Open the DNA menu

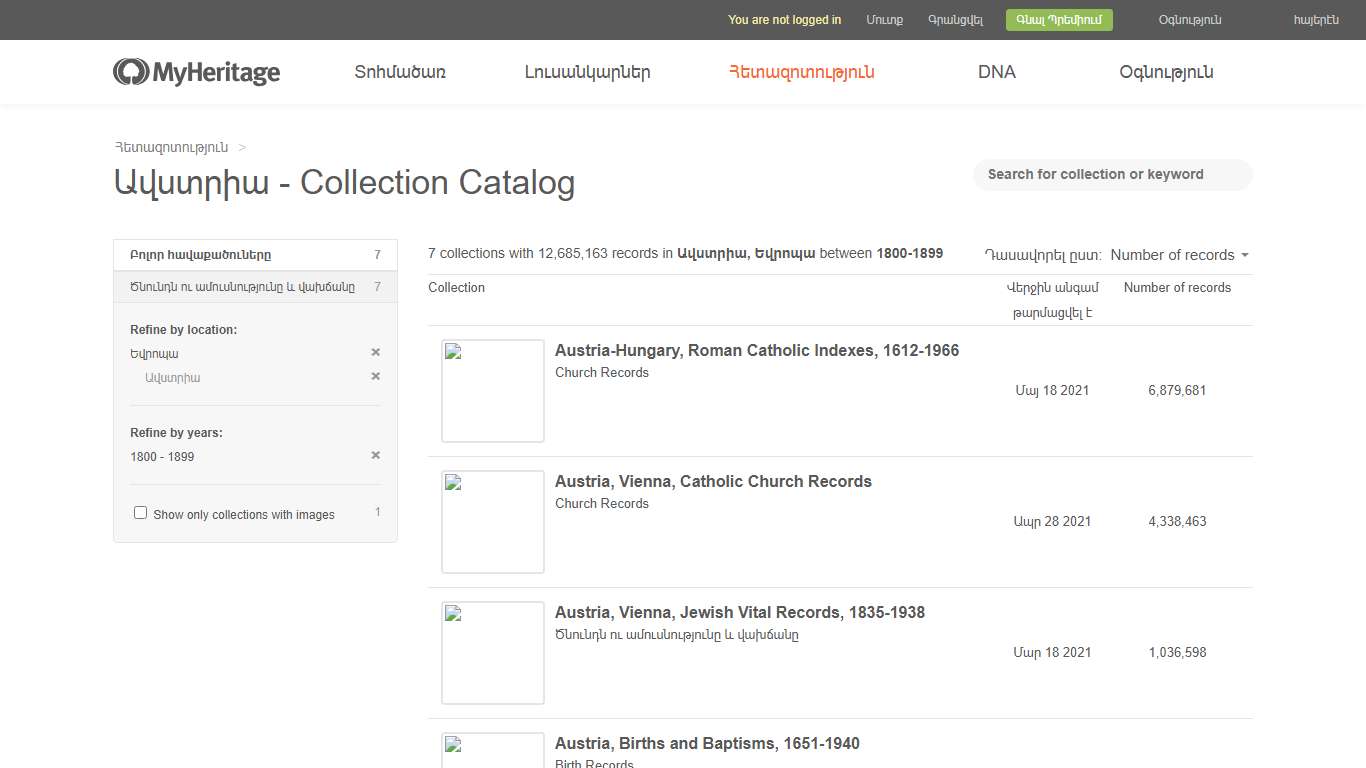tap(996, 71)
